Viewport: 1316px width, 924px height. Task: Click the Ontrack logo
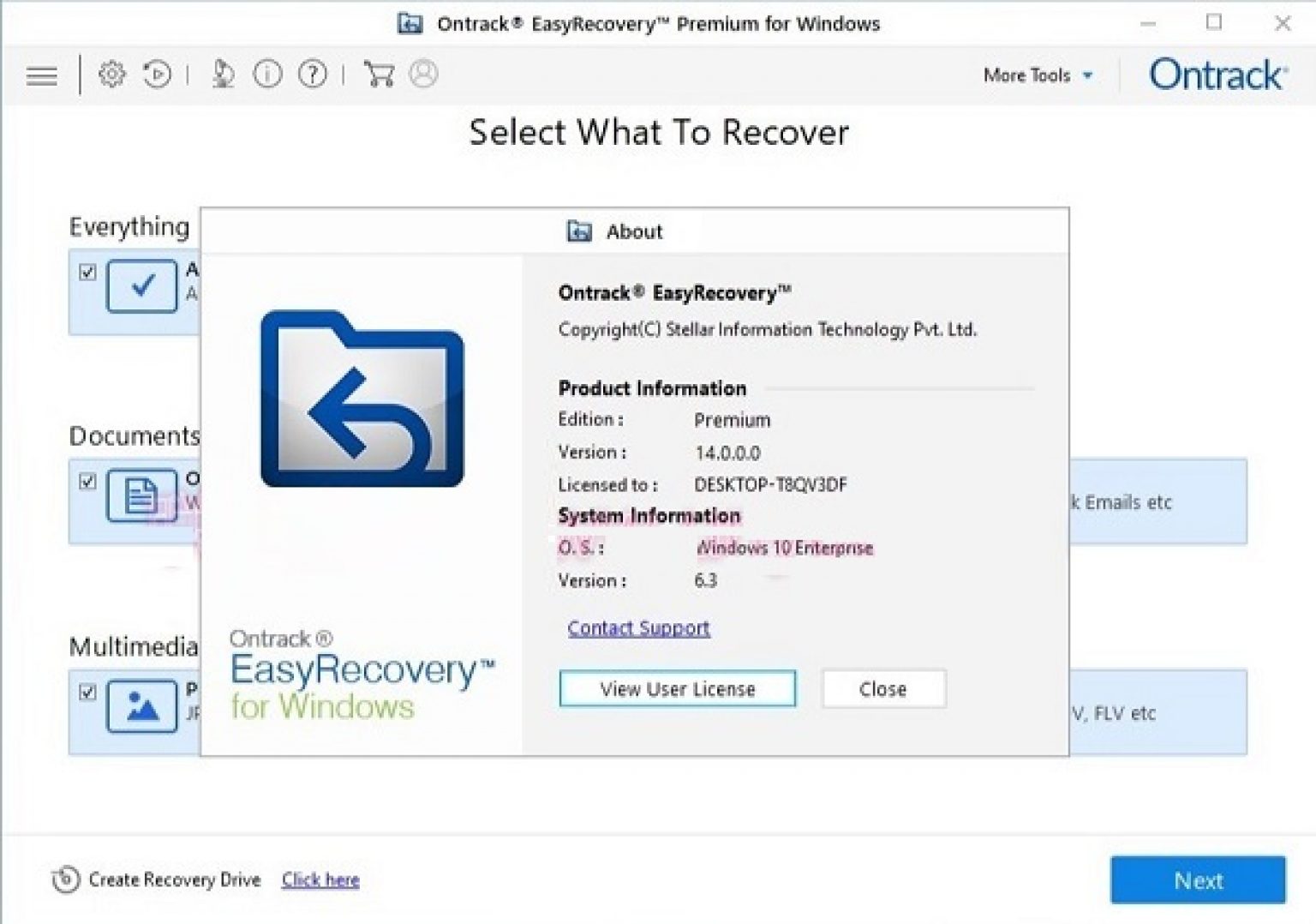click(1217, 75)
